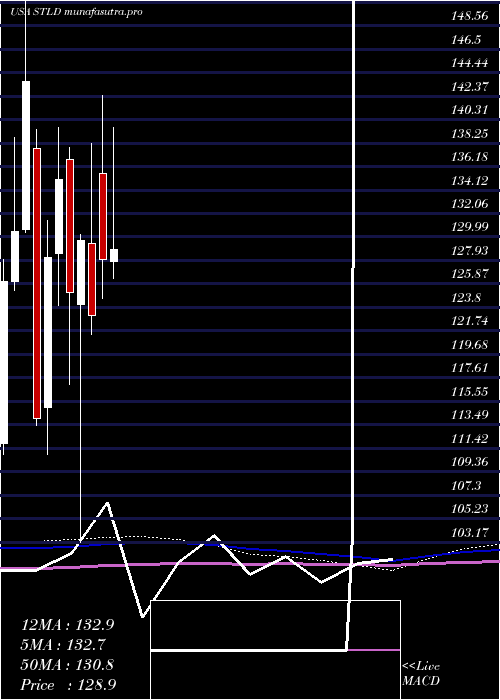Screen dimensions: 500x700
Task: Click the 113.49 price axis label
Action: [x=470, y=415]
